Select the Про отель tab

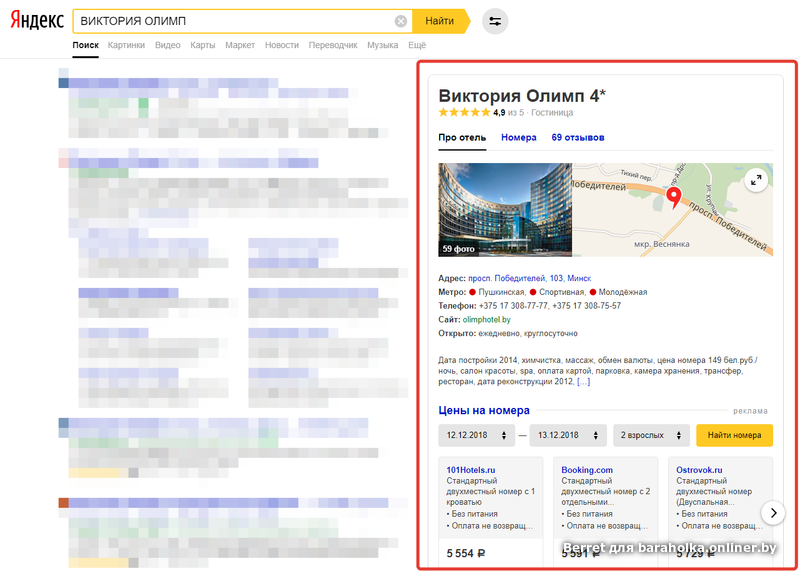tap(462, 138)
